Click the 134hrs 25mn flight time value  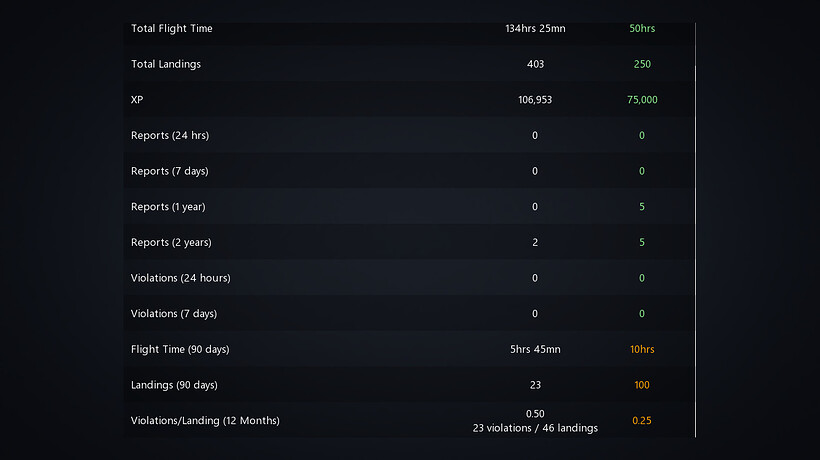point(535,29)
